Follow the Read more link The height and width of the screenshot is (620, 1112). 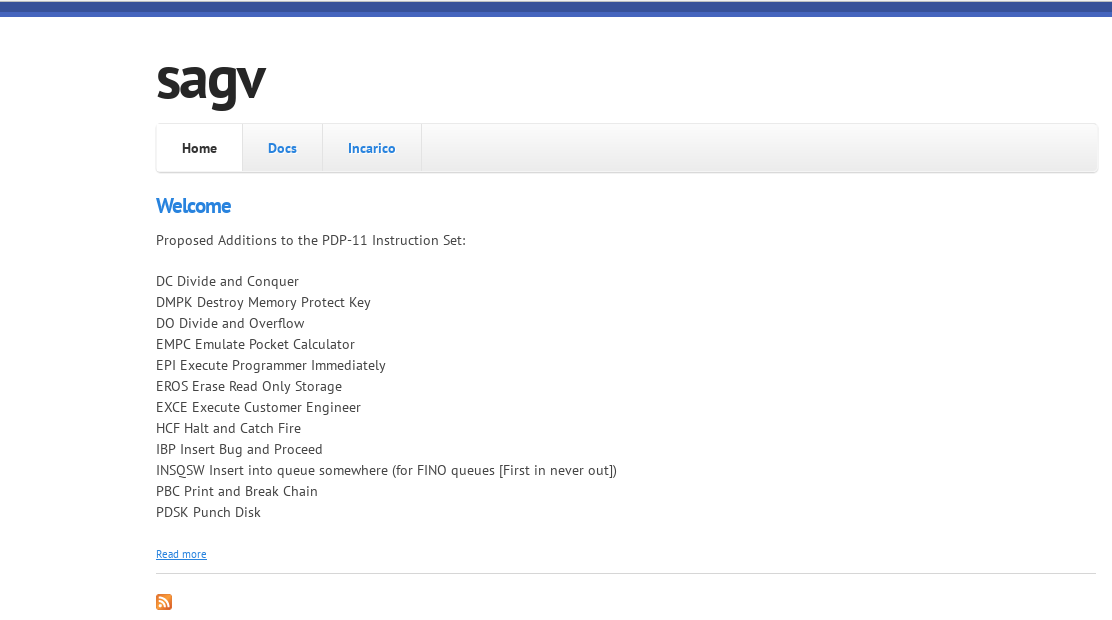point(181,554)
